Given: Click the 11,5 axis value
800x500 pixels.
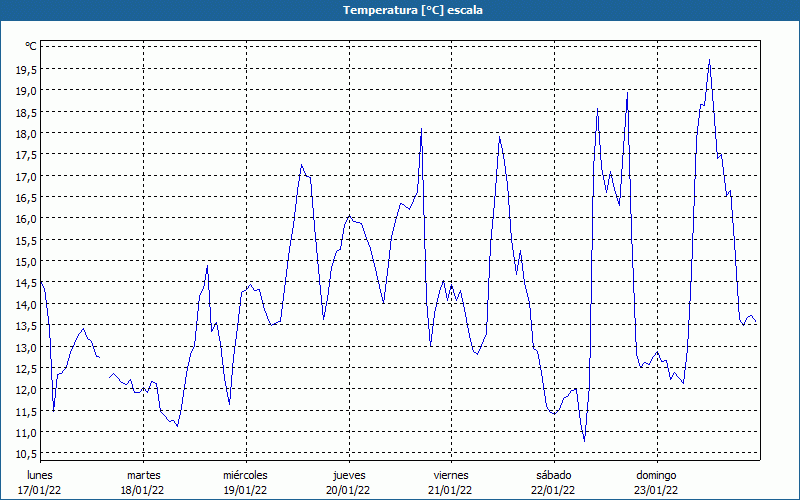Looking at the screenshot, I should (26, 412).
